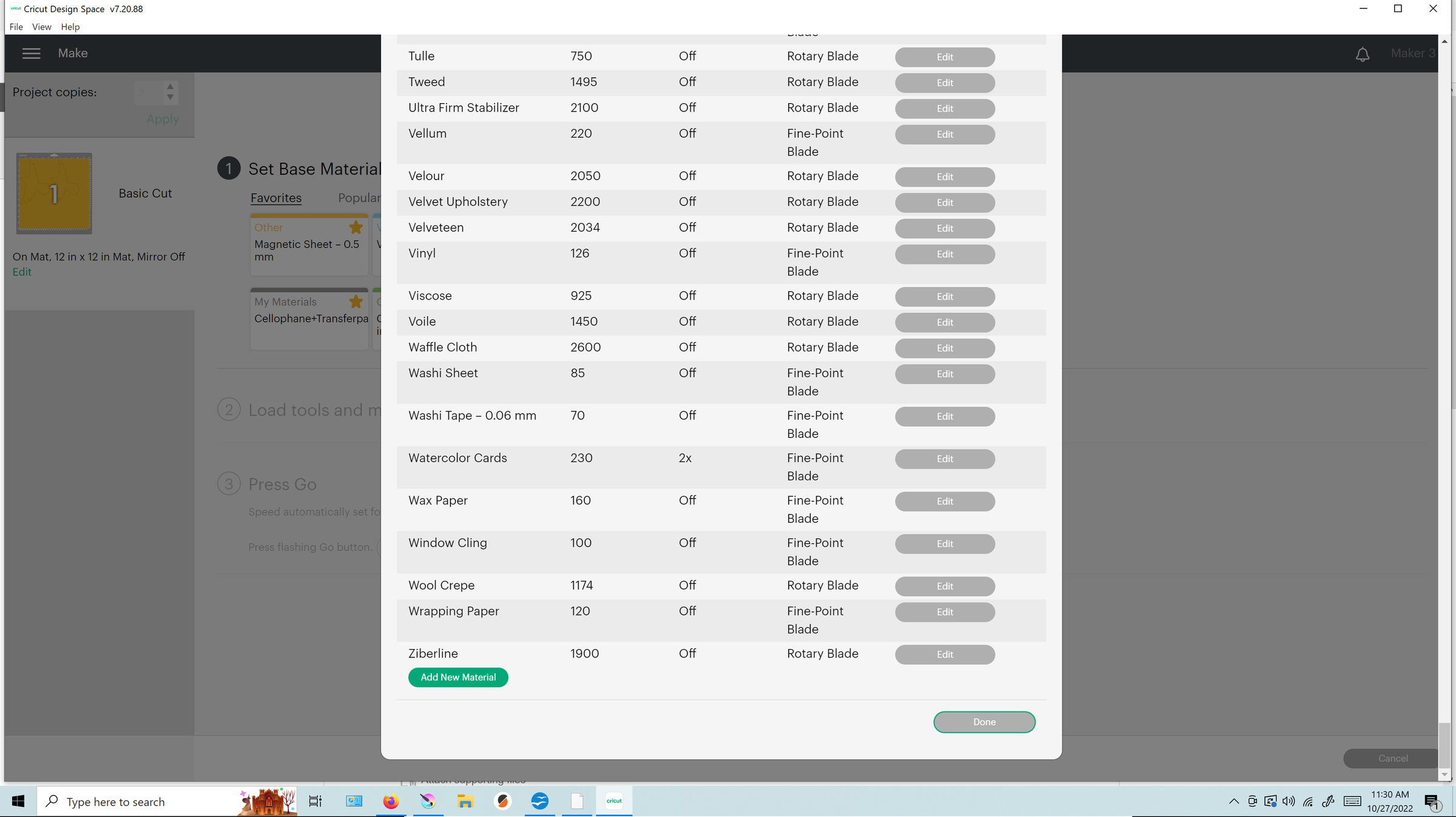This screenshot has height=817, width=1456.
Task: Switch to the Cricut taskbar icon
Action: point(614,801)
